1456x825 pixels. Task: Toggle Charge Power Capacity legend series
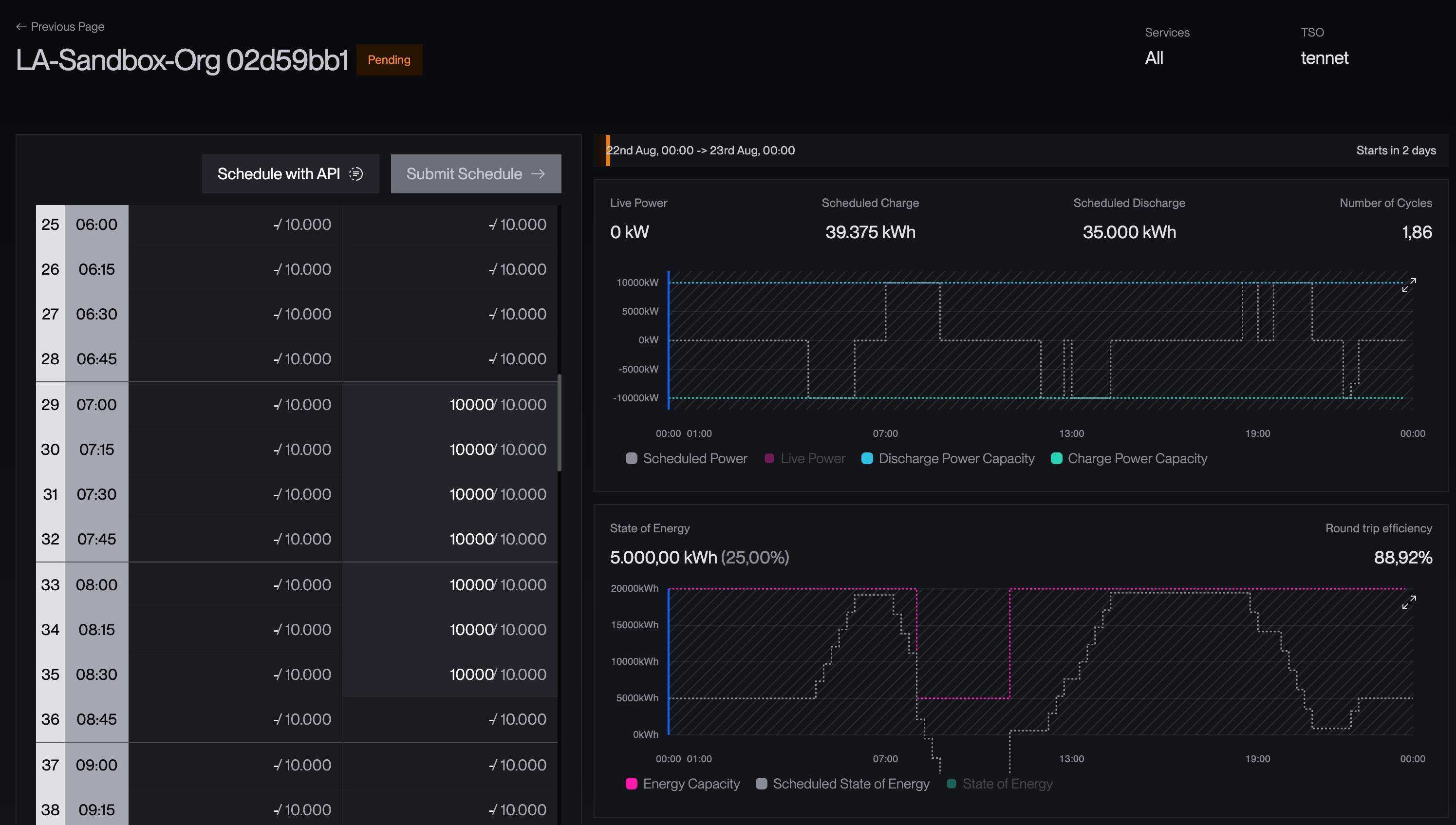tap(1129, 458)
